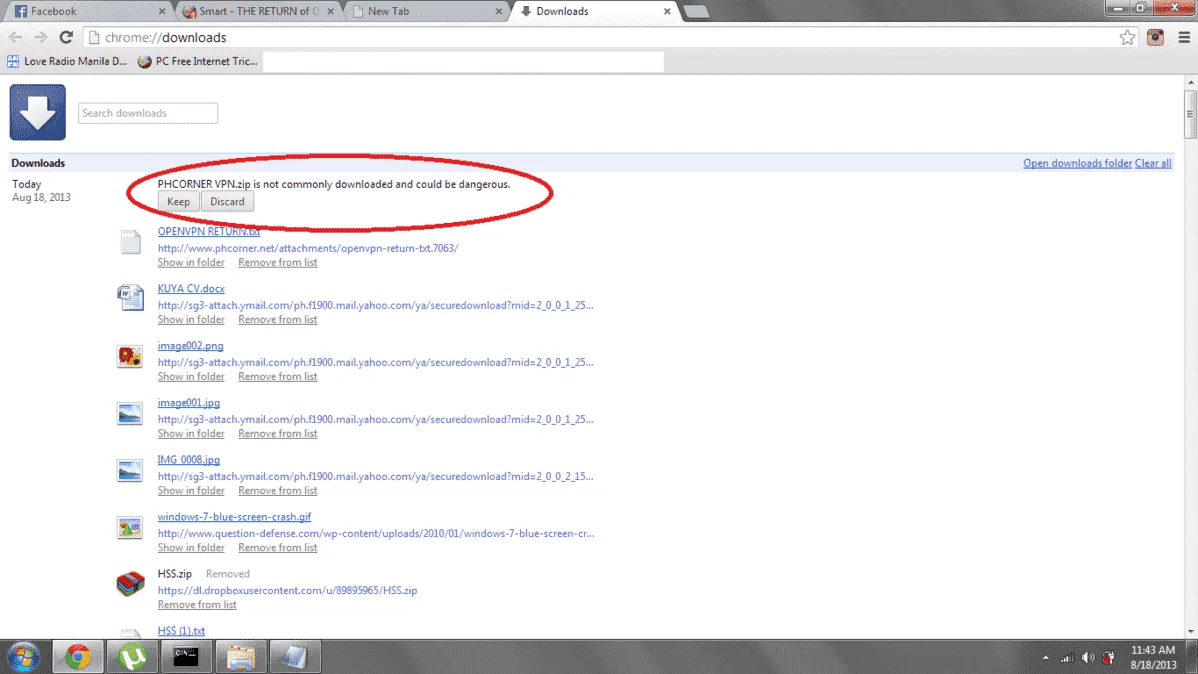Click the chrome://downloads address bar
Viewport: 1198px width, 674px height.
600,37
